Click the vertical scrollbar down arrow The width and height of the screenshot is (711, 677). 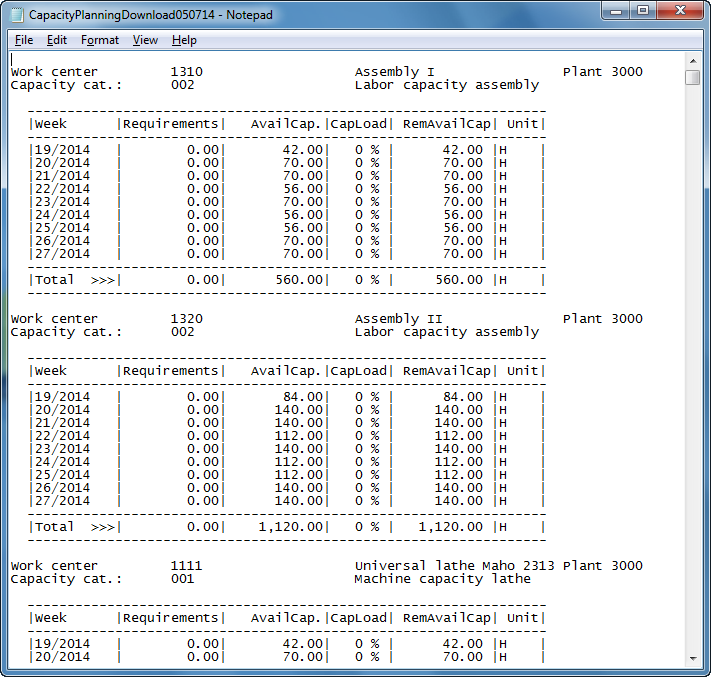pyautogui.click(x=693, y=659)
